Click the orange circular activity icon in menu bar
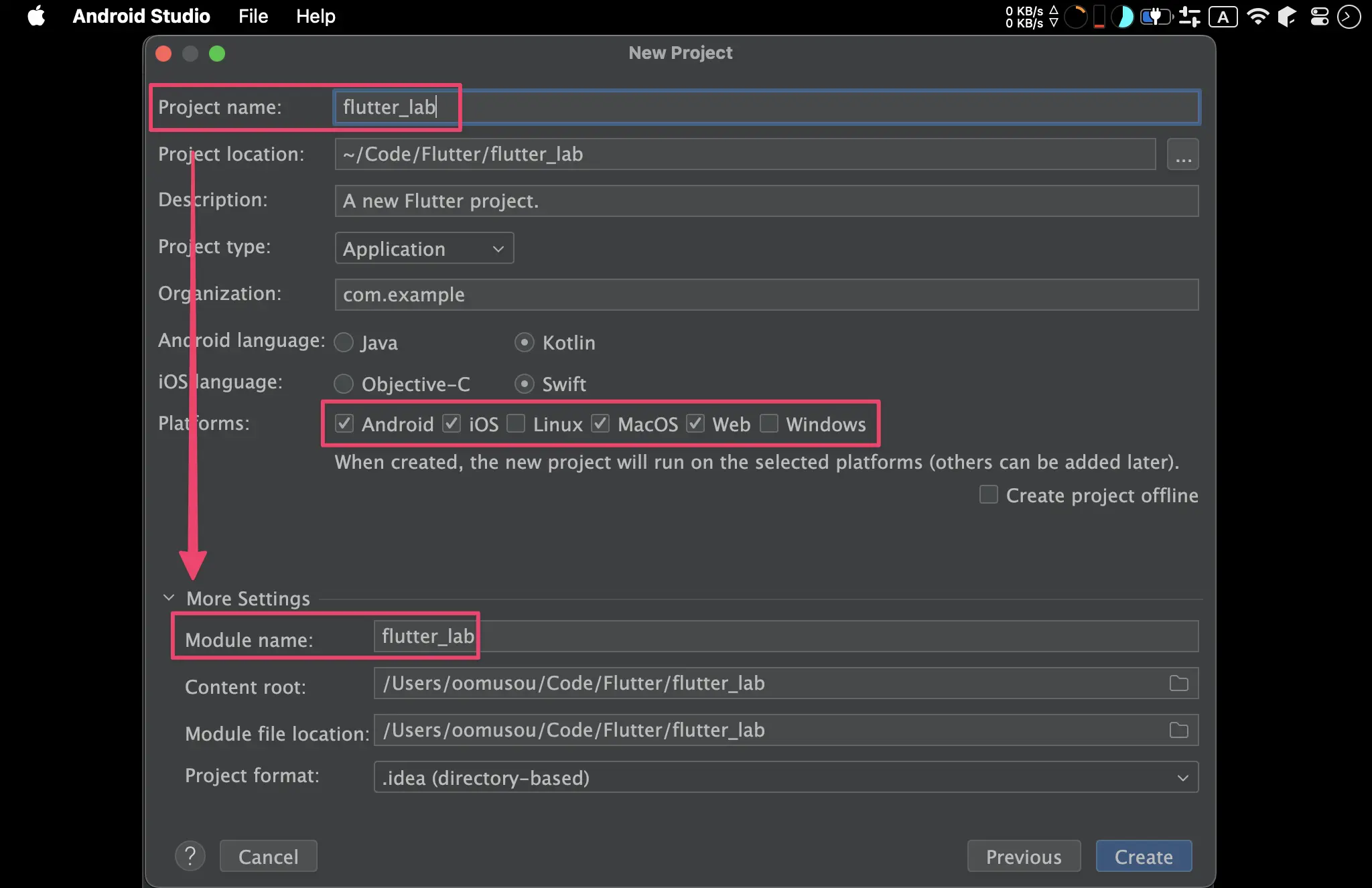The image size is (1372, 888). point(1076,17)
